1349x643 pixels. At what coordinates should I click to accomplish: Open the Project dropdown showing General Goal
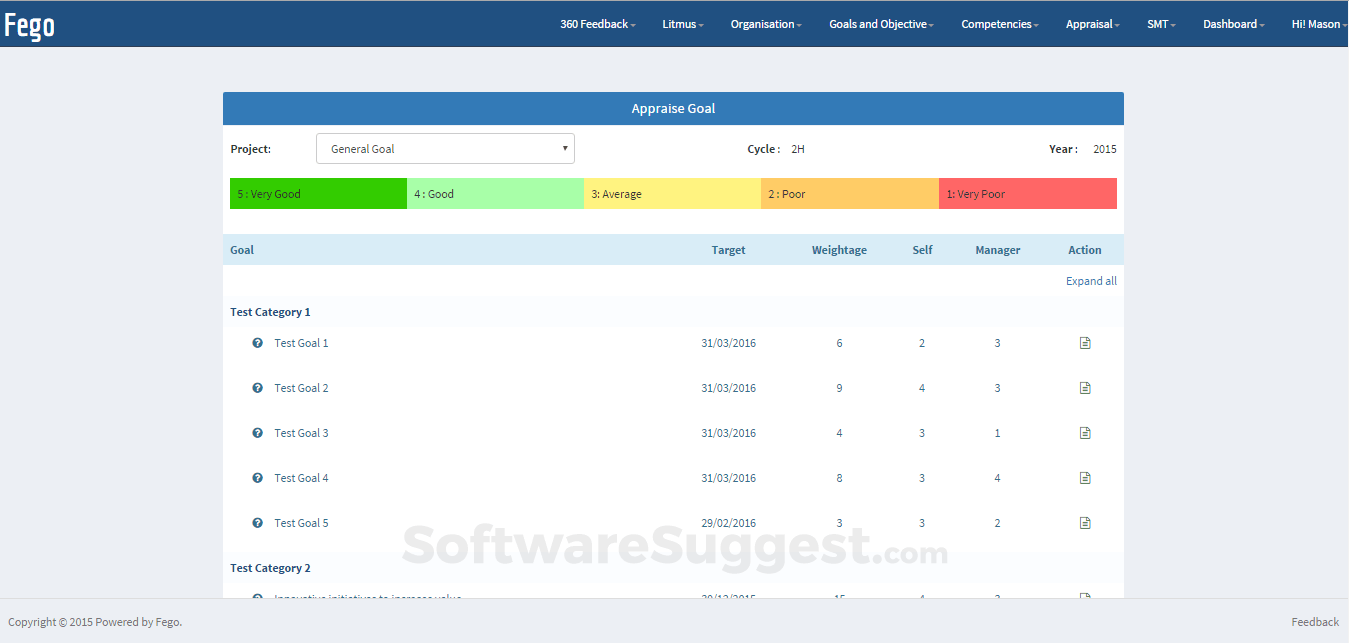pyautogui.click(x=445, y=147)
